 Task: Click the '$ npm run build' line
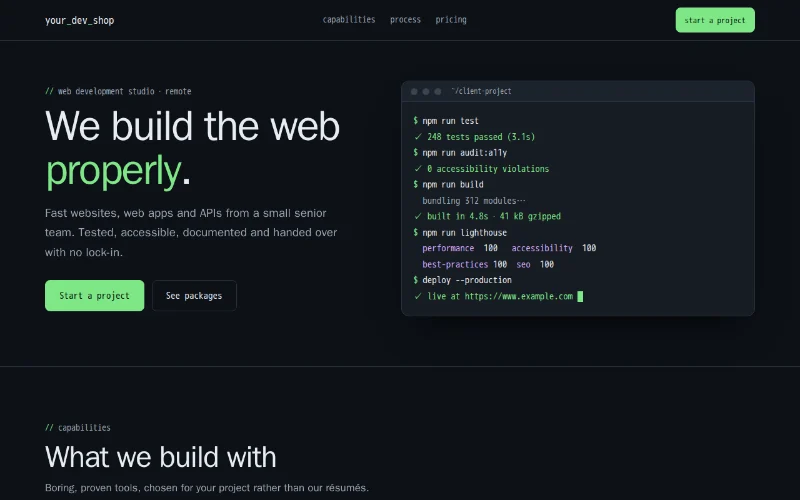(448, 184)
